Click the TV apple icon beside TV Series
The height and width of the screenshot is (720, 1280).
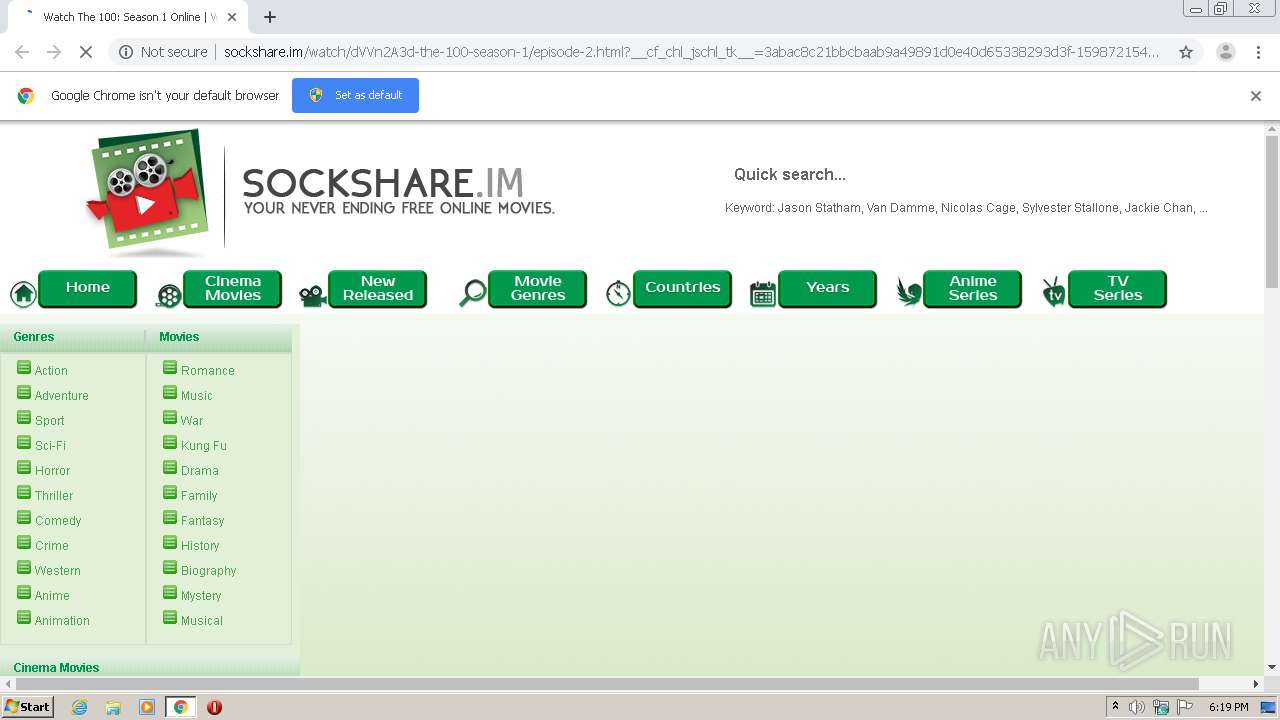point(1054,292)
